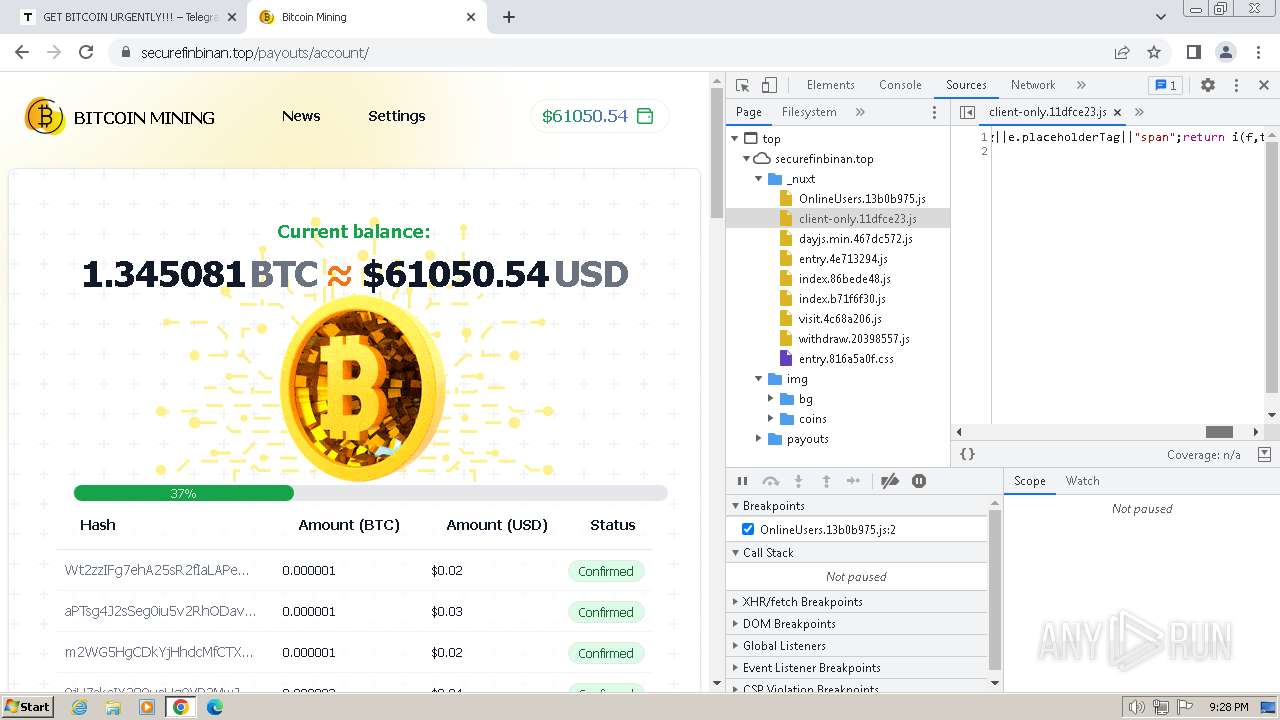Click the share page icon in address bar
This screenshot has width=1280, height=720.
point(1122,52)
